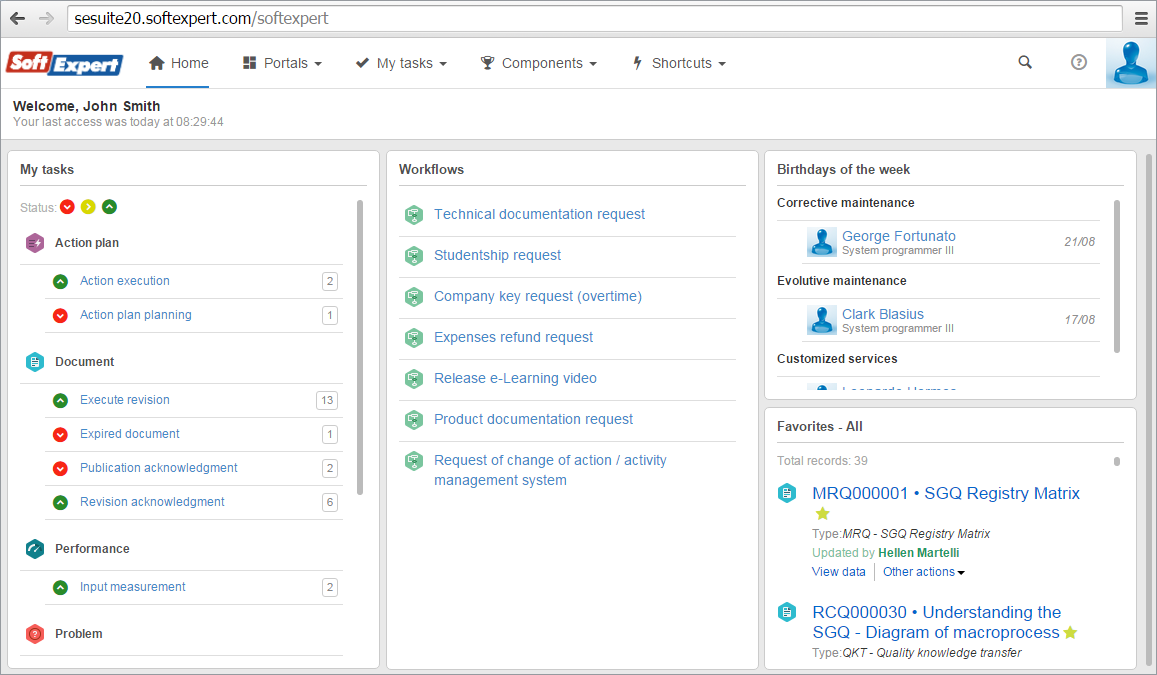
Task: Open the Execute revision task link
Action: click(x=125, y=400)
